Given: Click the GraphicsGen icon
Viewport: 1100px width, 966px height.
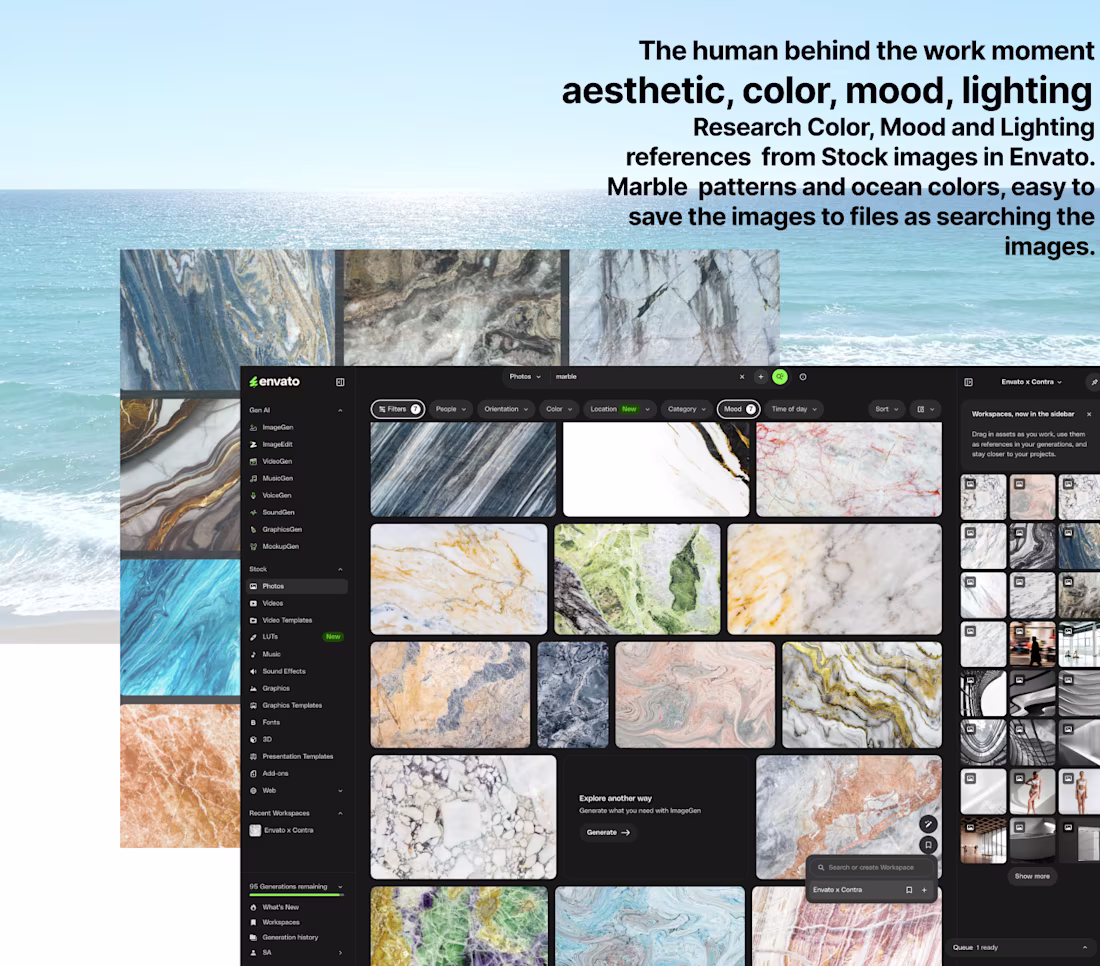Looking at the screenshot, I should [253, 530].
